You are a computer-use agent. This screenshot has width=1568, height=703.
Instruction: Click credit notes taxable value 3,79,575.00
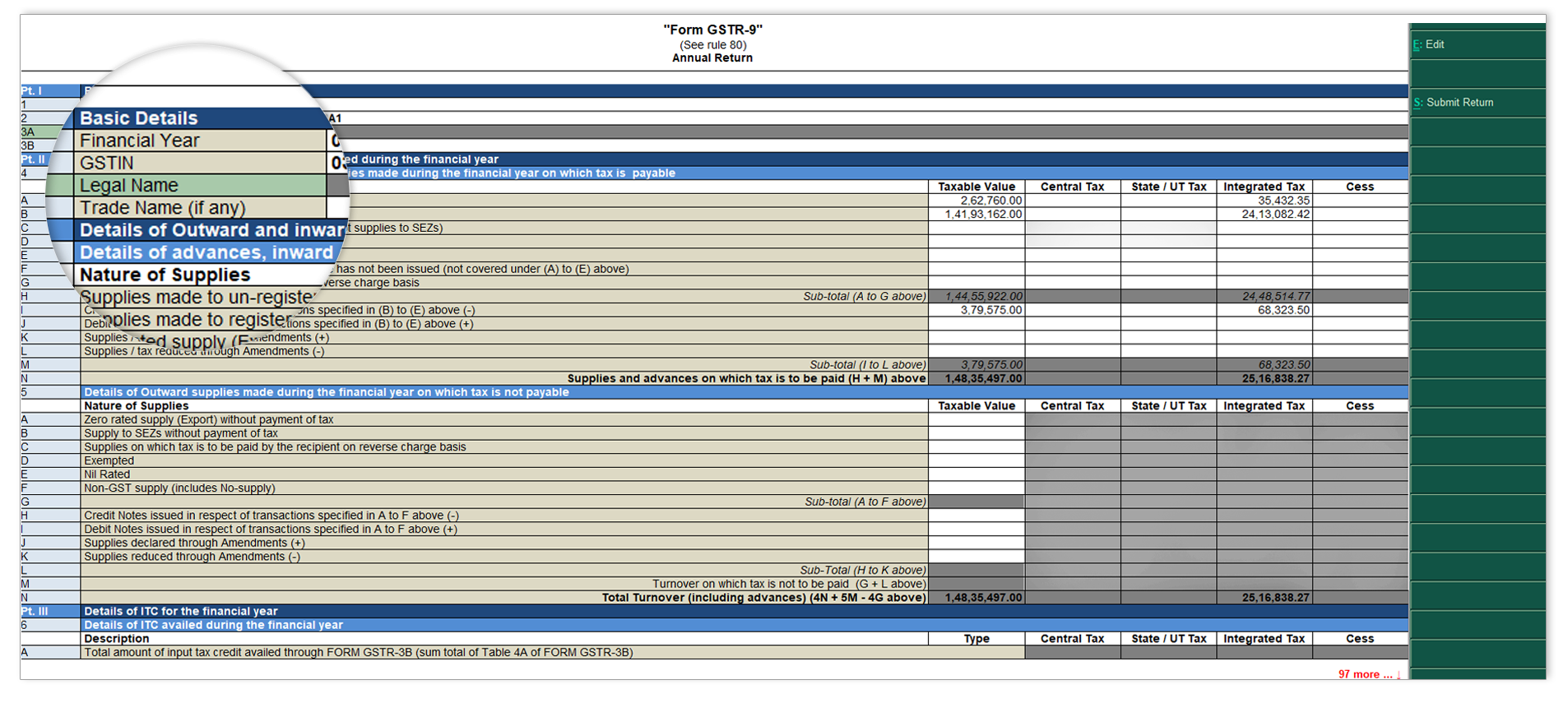click(977, 310)
